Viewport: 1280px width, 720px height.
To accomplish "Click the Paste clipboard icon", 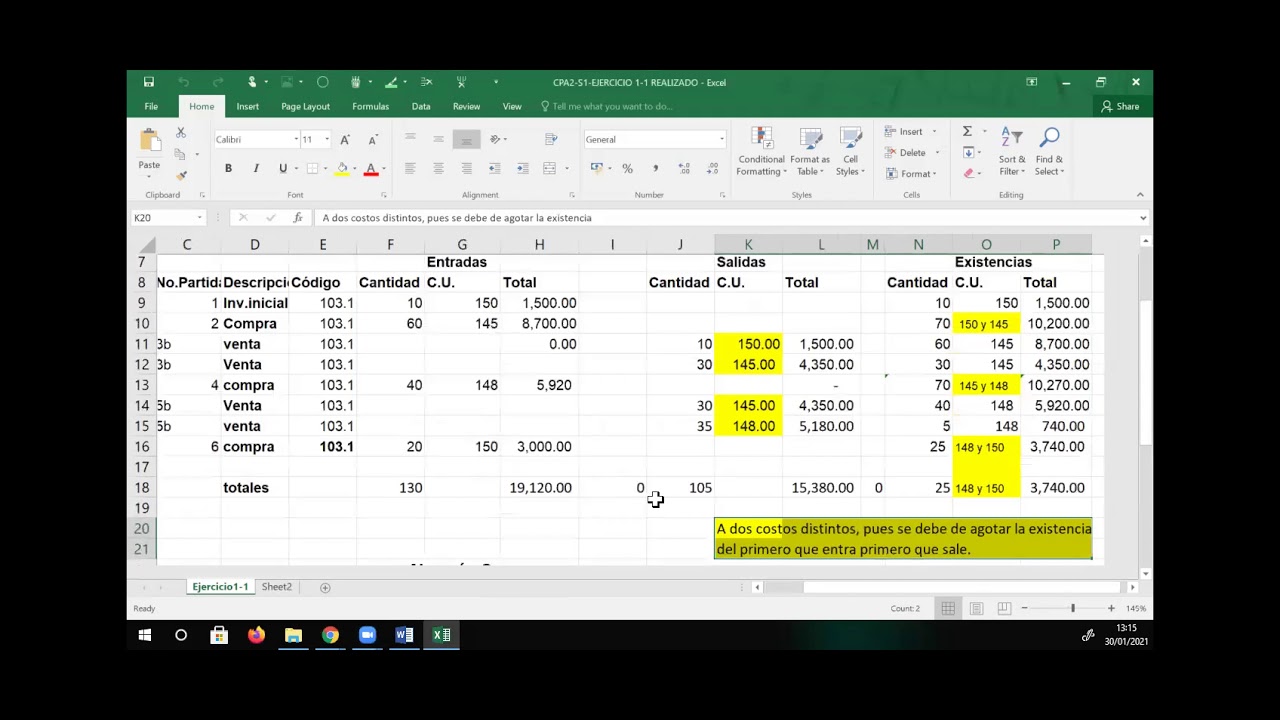I will (149, 141).
